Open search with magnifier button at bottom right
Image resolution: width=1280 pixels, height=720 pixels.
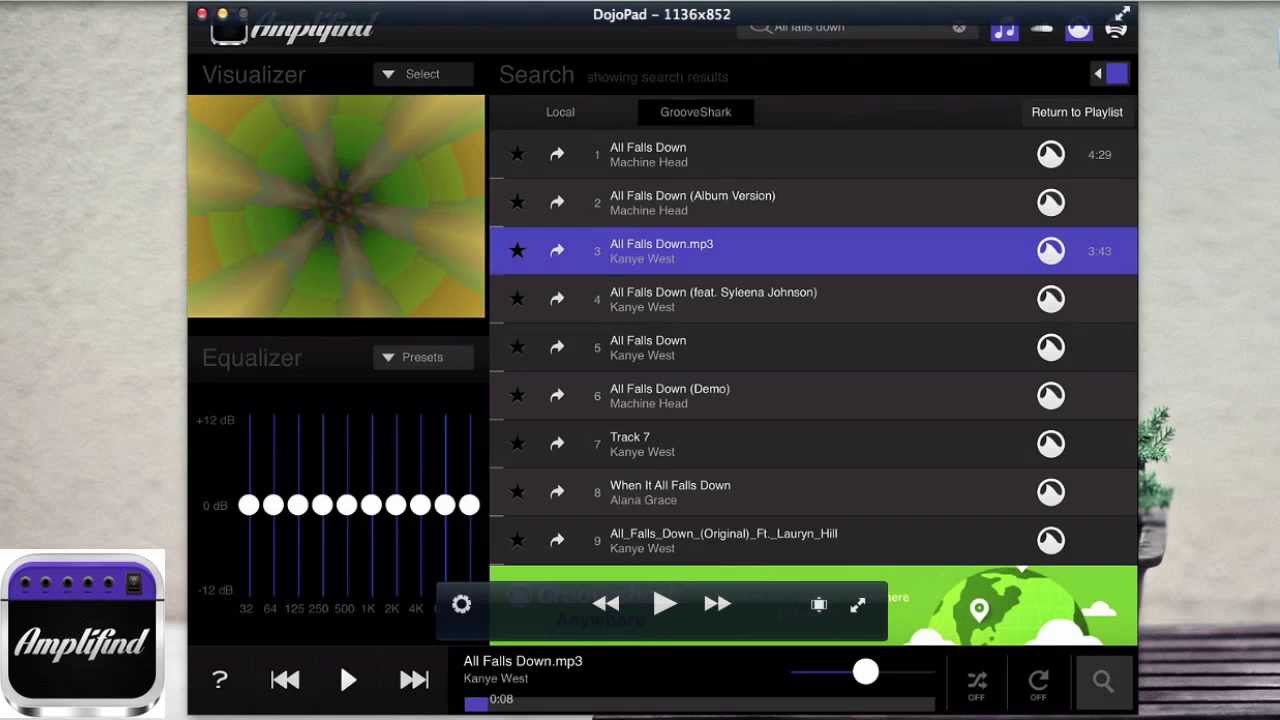[x=1103, y=681]
